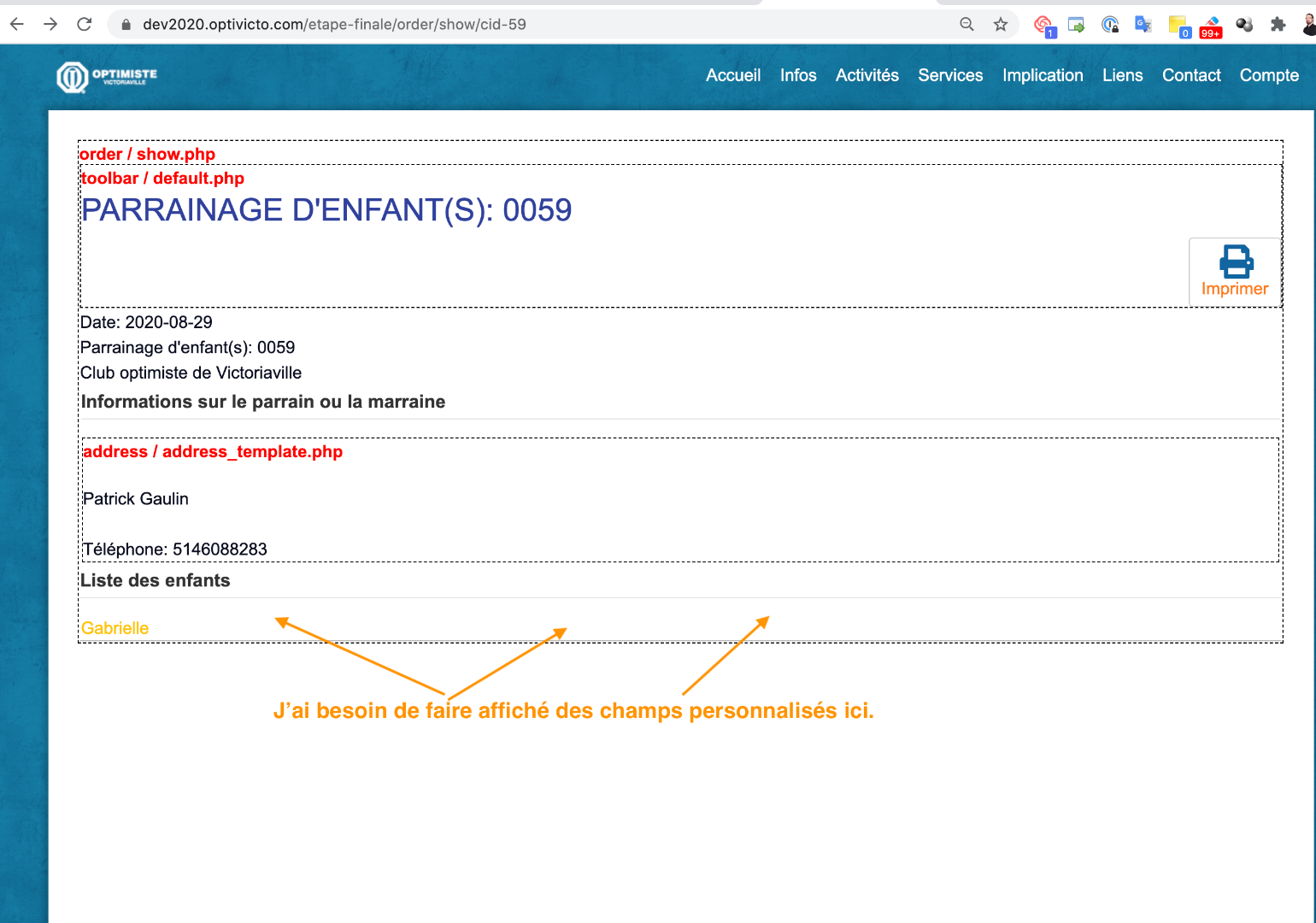Click the address bar URL
The width and height of the screenshot is (1316, 923).
click(x=334, y=25)
